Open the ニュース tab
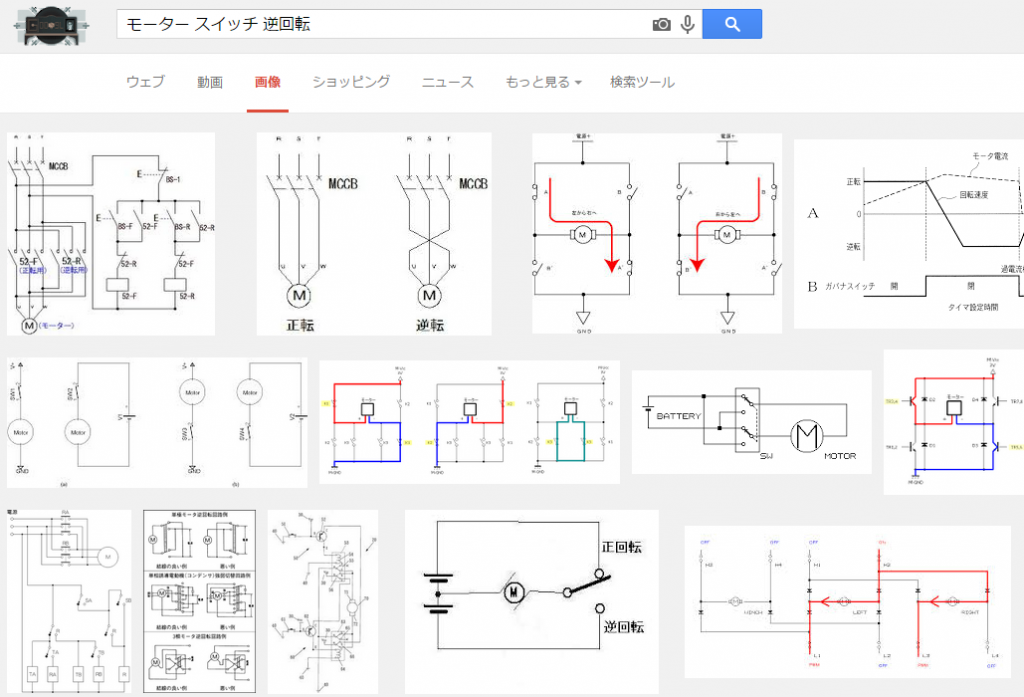The width and height of the screenshot is (1024, 697). click(447, 82)
